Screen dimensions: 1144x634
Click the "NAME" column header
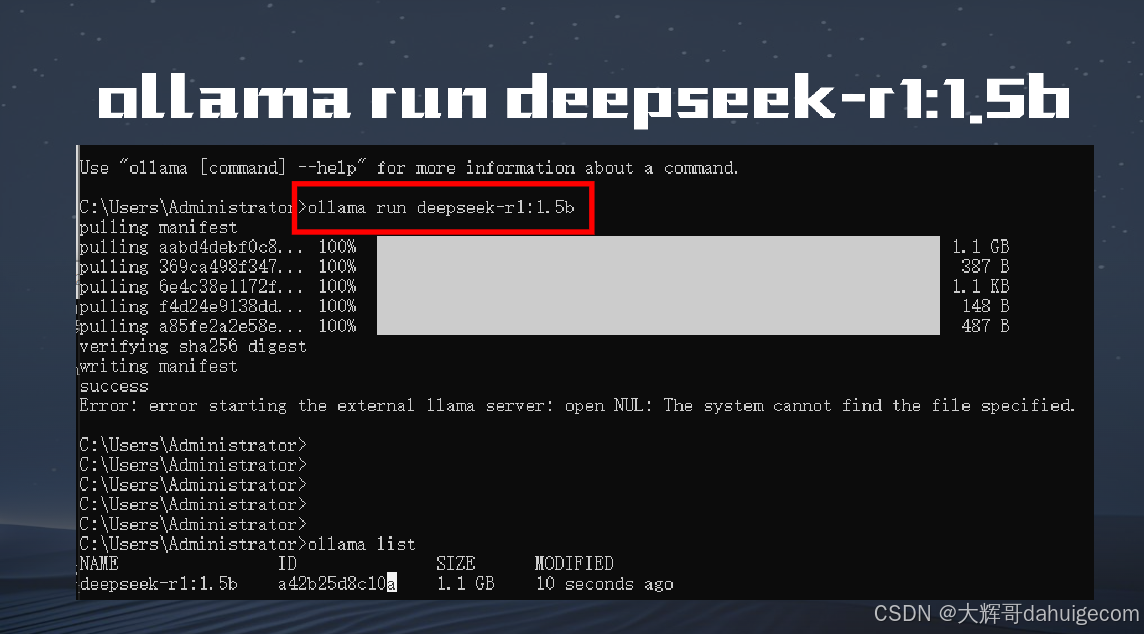99,564
